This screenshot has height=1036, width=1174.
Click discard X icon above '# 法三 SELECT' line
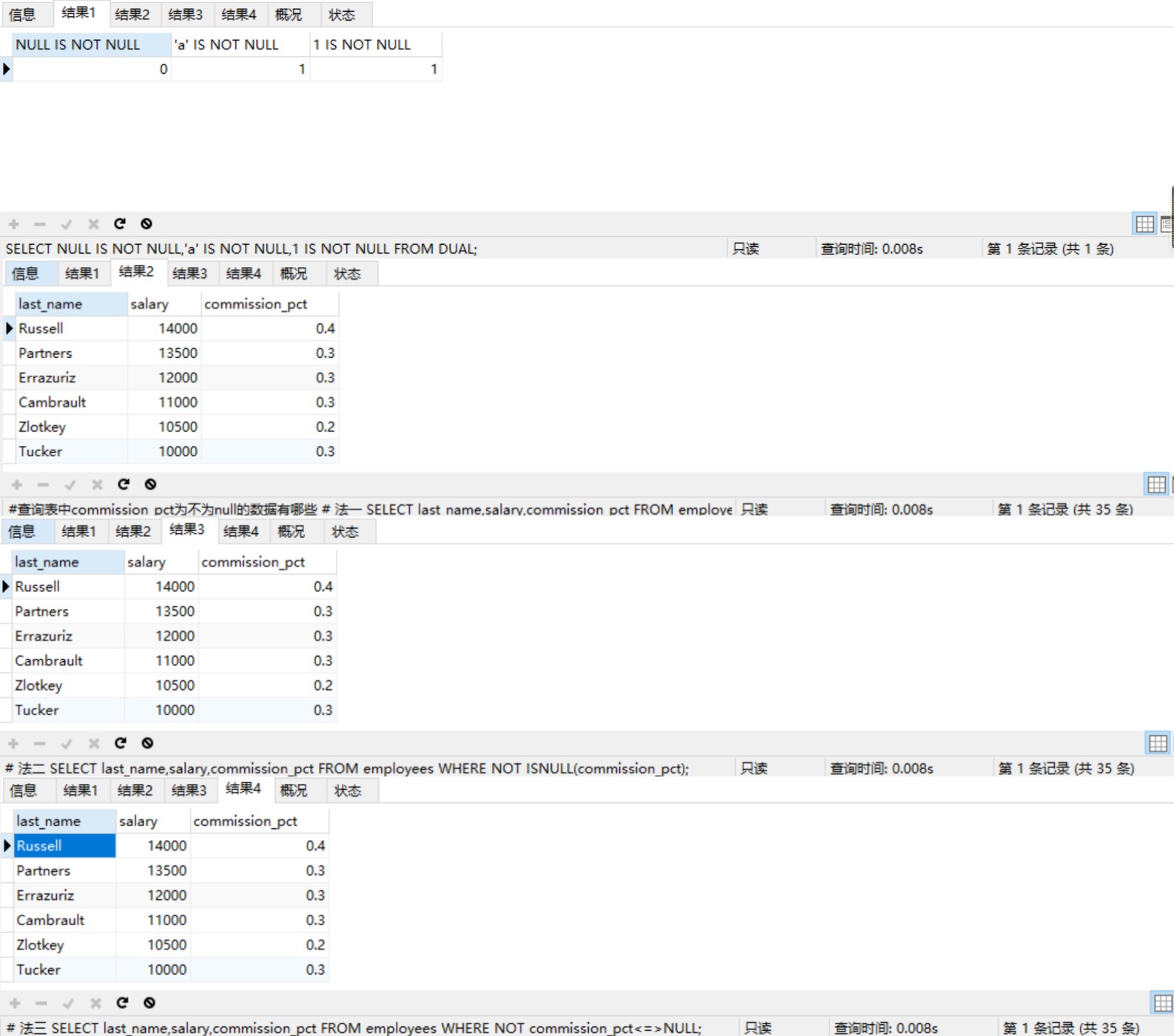[95, 1003]
